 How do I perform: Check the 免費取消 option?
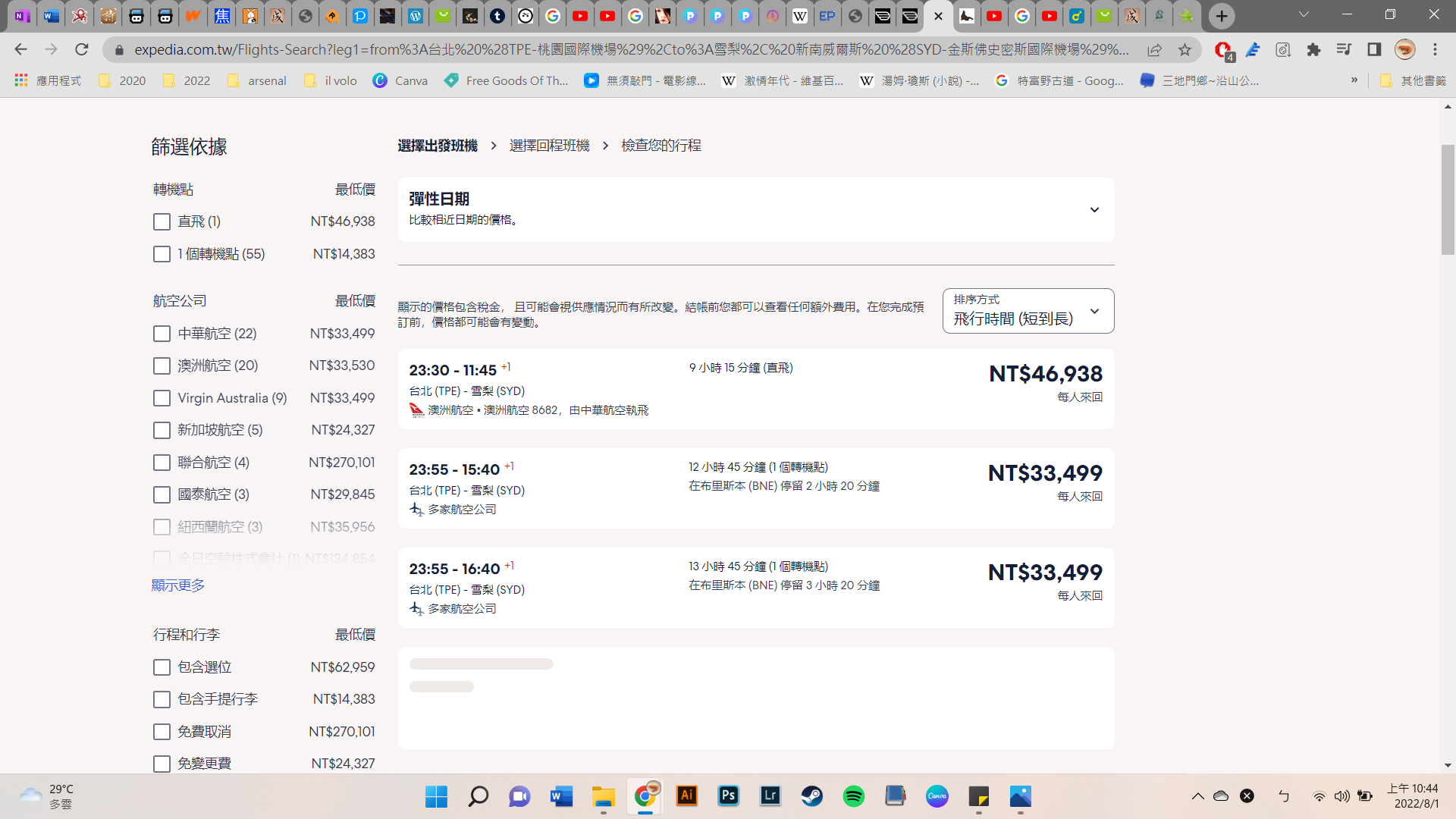(x=162, y=732)
